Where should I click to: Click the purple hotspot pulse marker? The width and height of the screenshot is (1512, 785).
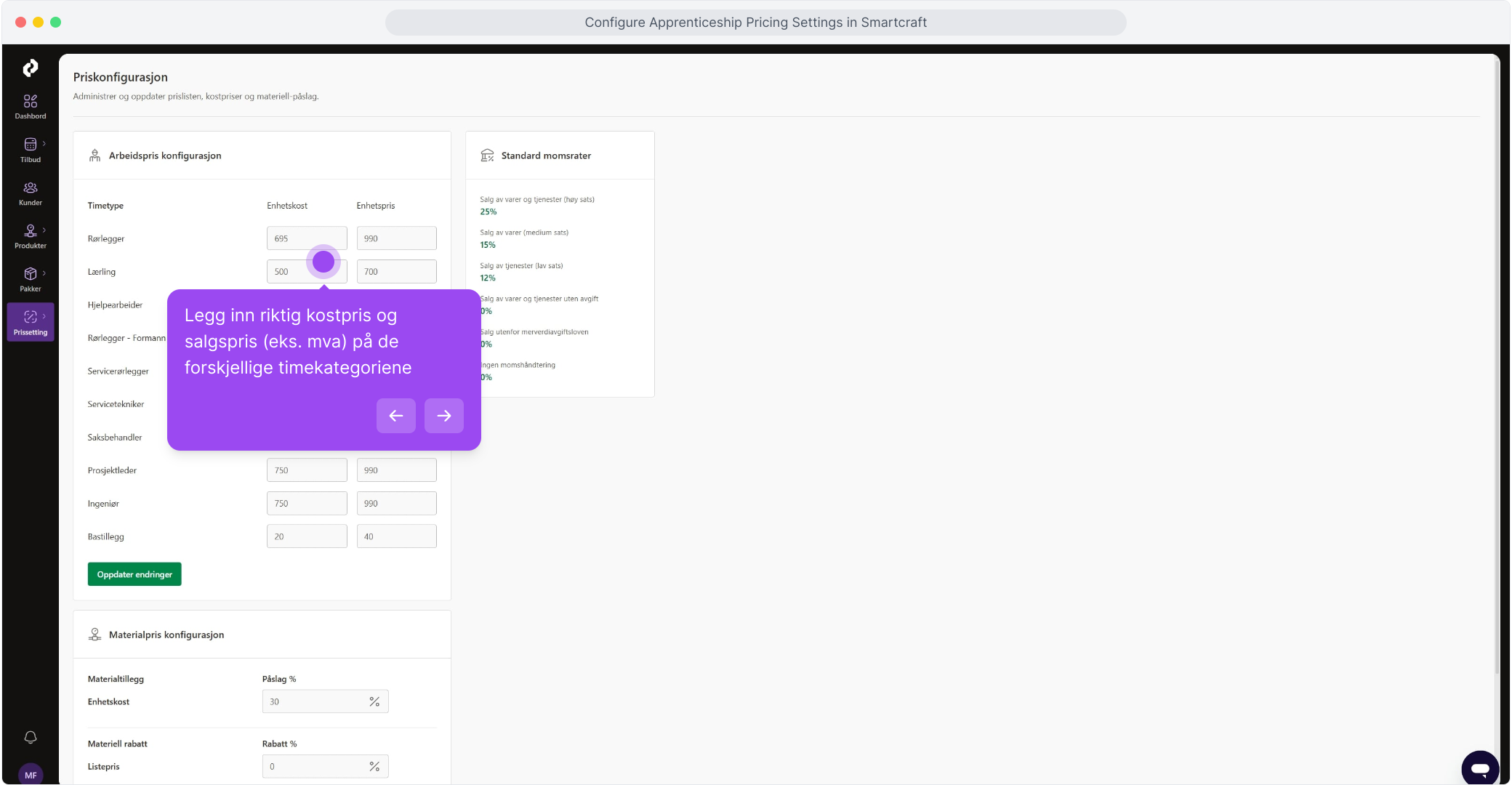323,262
